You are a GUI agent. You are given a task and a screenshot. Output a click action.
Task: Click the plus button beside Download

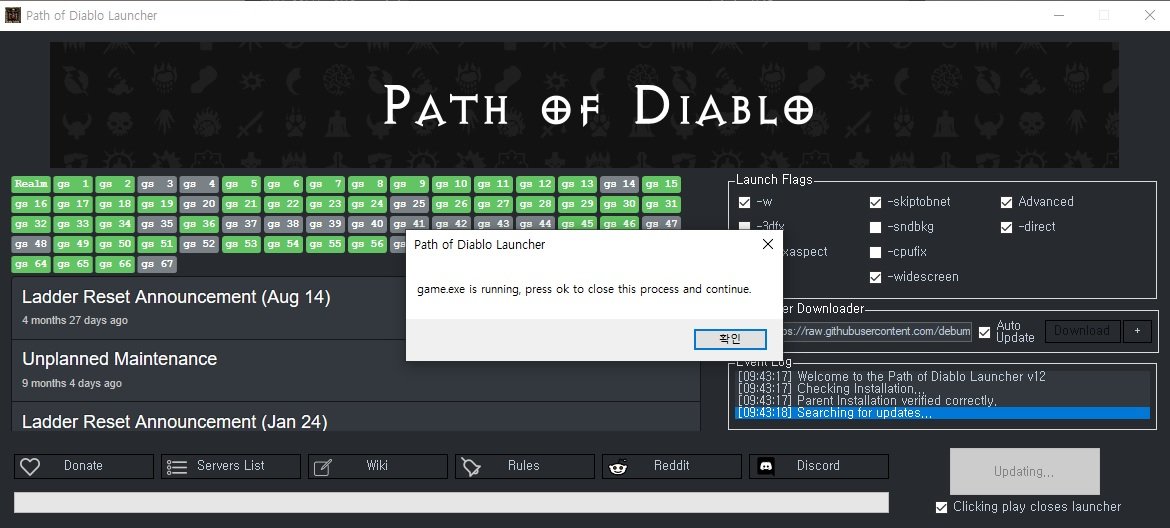tap(1137, 331)
